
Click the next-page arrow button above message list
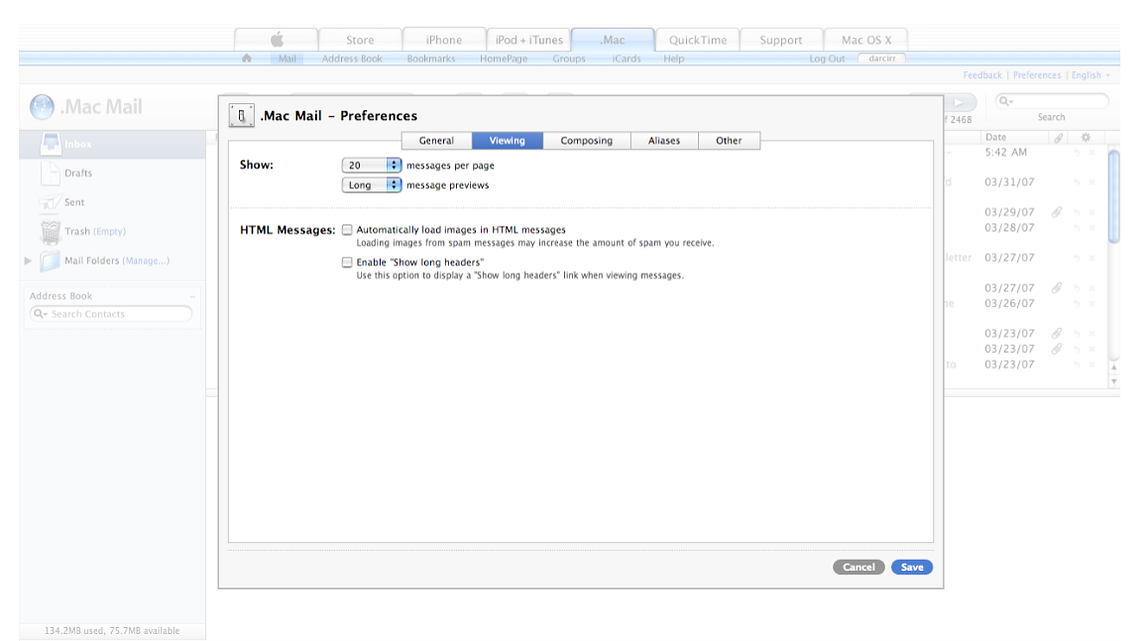pyautogui.click(x=960, y=102)
